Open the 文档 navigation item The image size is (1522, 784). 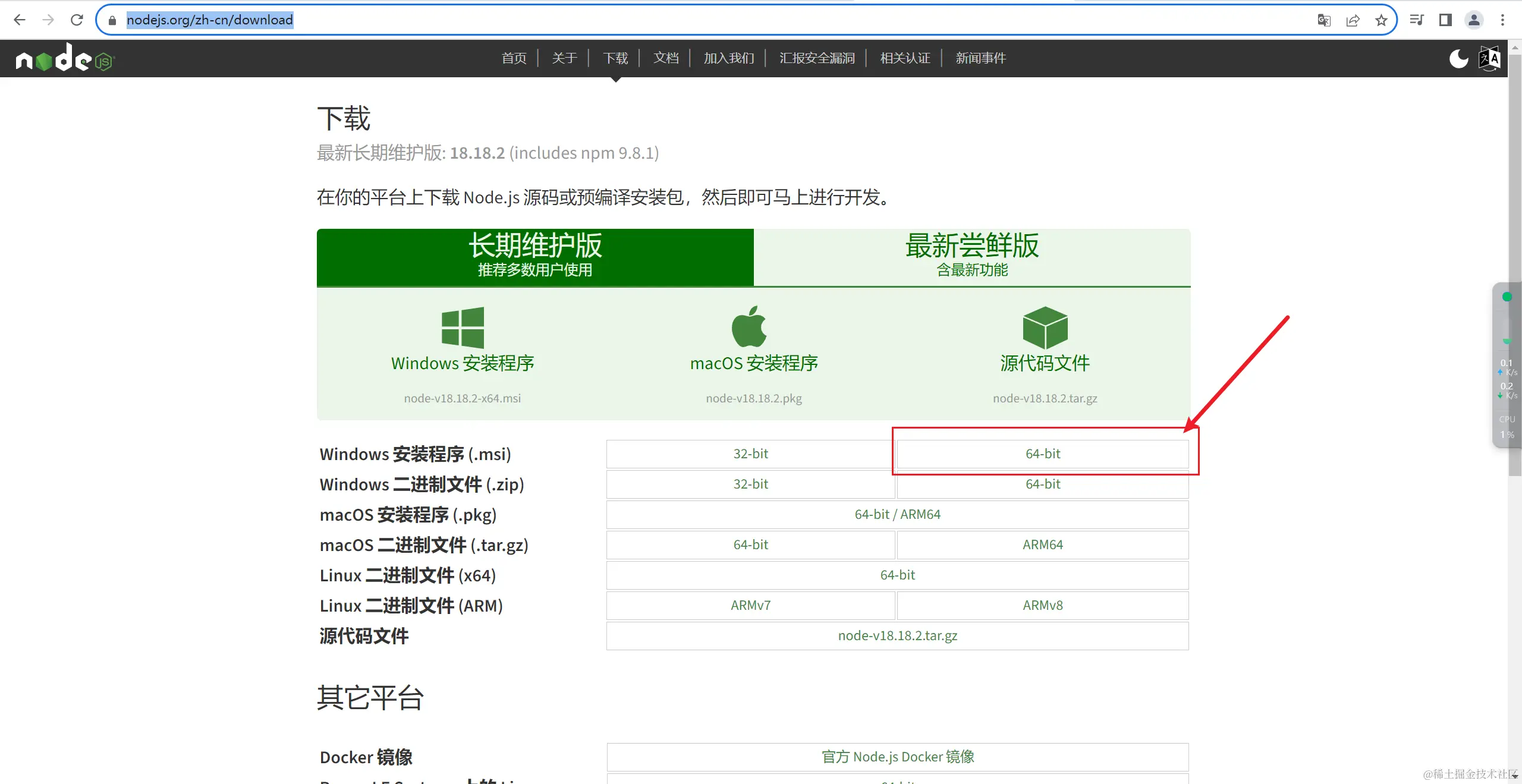tap(666, 58)
